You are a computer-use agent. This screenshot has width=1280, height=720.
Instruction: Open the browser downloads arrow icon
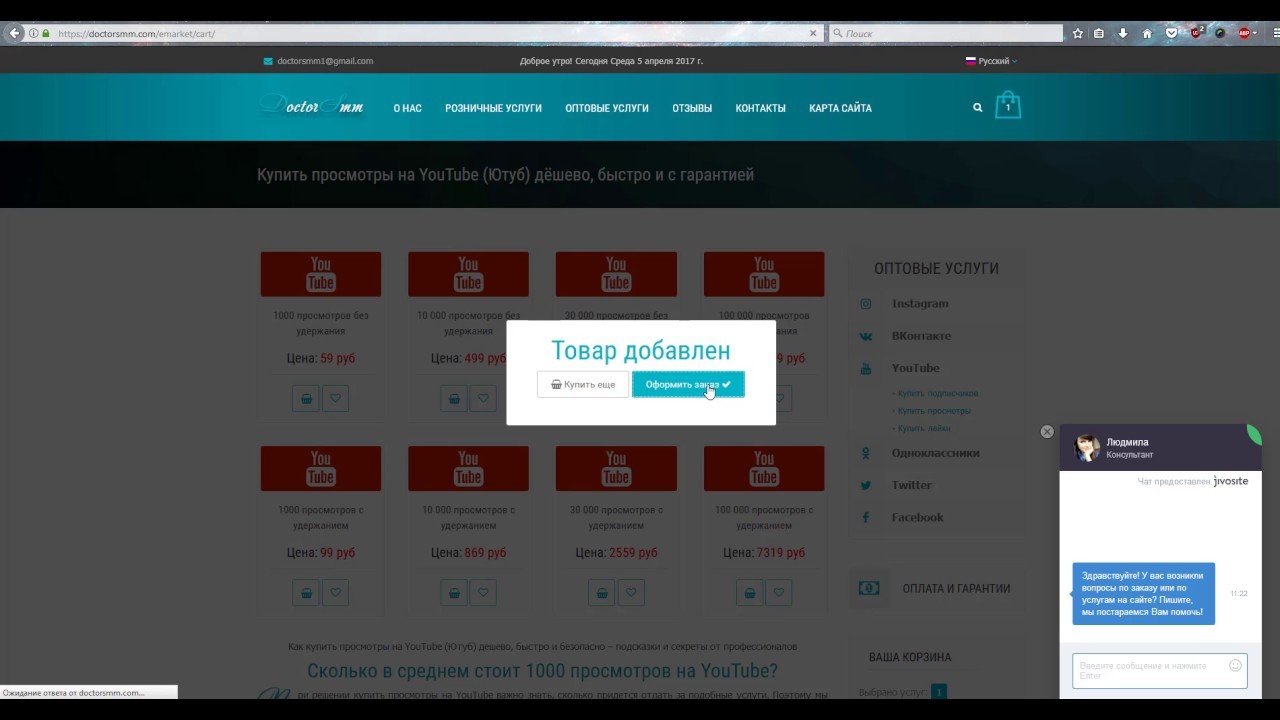pyautogui.click(x=1123, y=33)
